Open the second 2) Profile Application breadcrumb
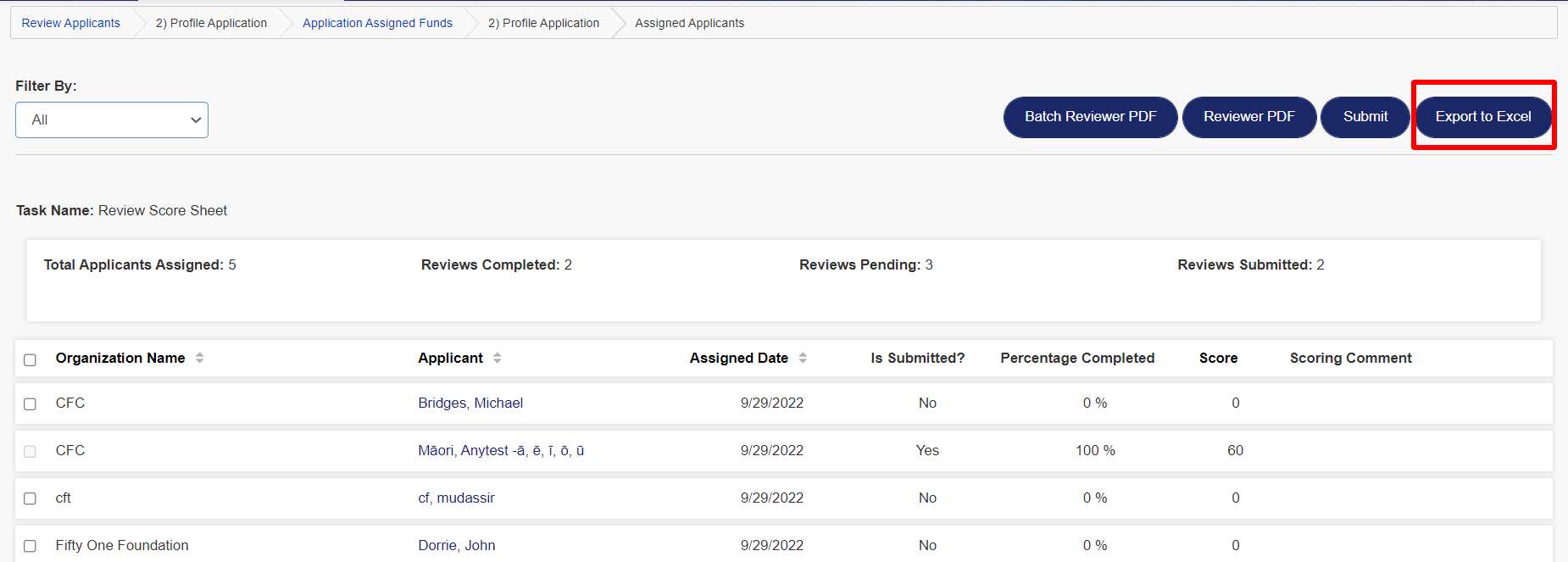The height and width of the screenshot is (562, 1568). pyautogui.click(x=543, y=23)
